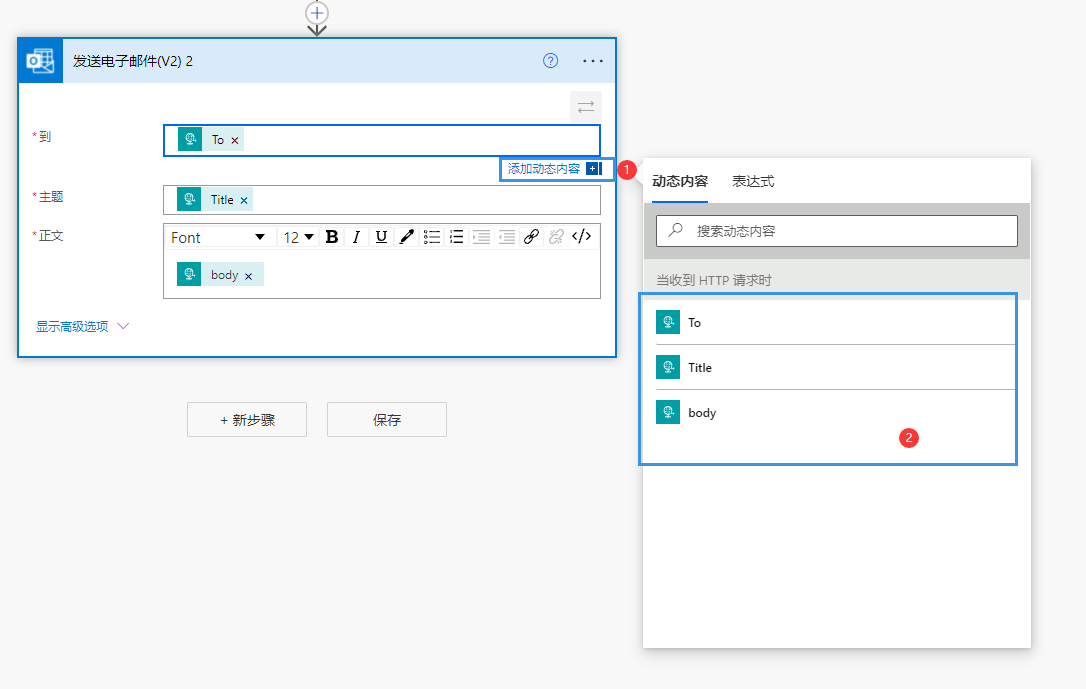Click the recipient input field
The image size is (1086, 689).
click(x=382, y=141)
